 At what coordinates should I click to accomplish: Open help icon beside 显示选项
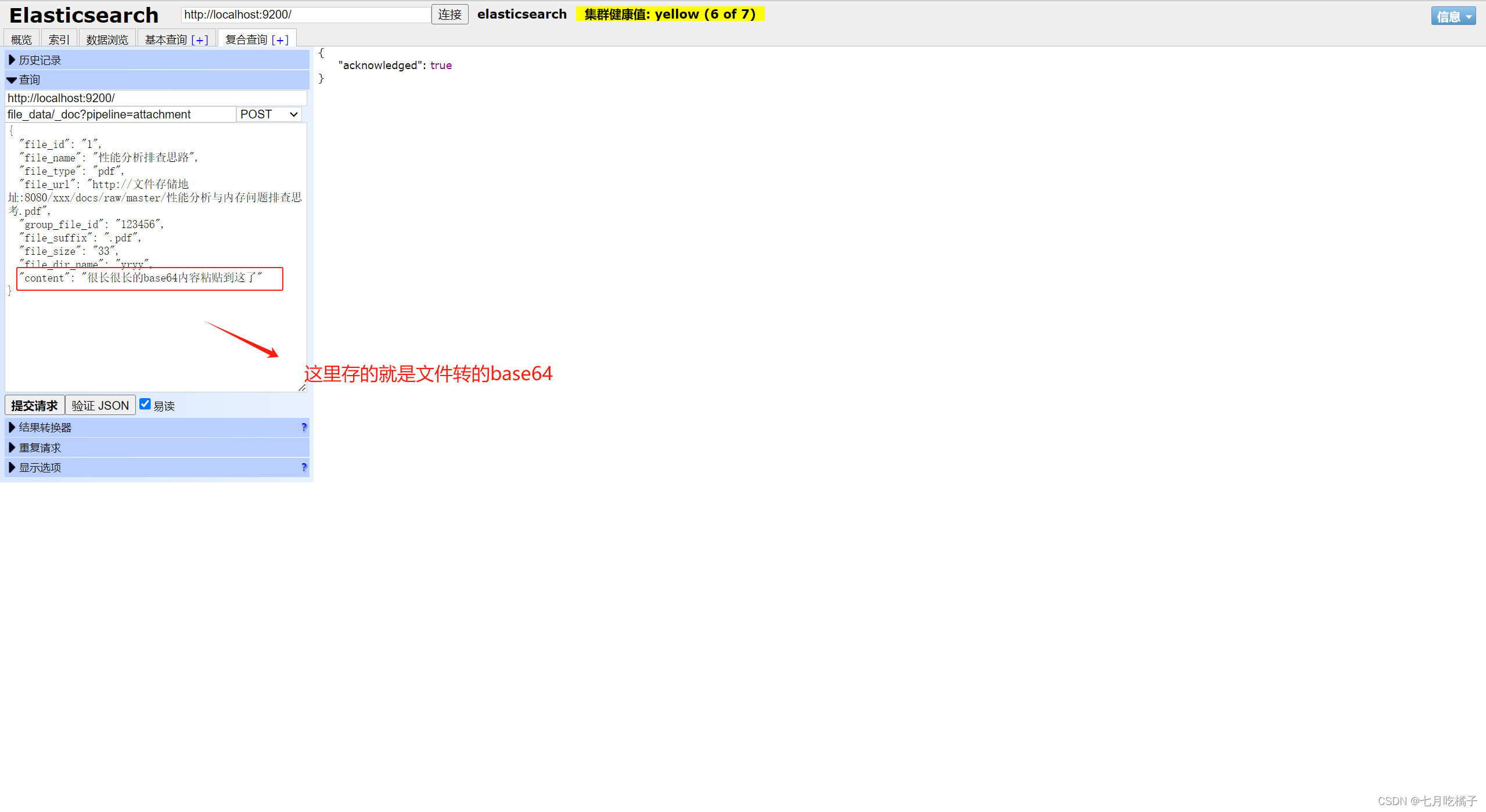tap(304, 467)
